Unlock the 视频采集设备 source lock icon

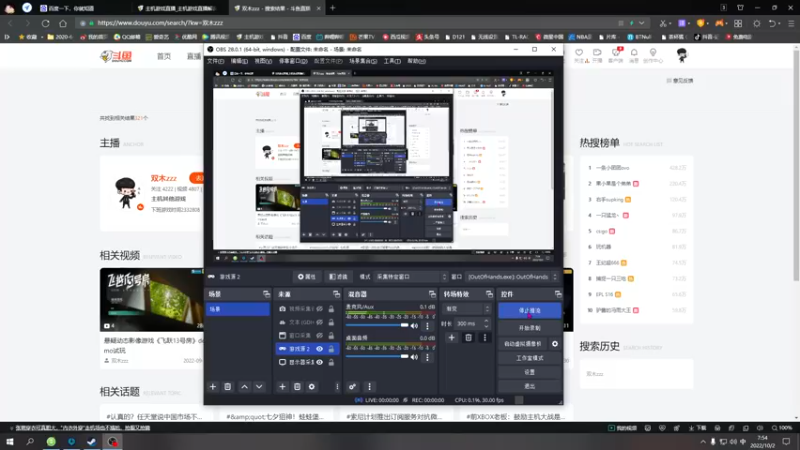(x=331, y=309)
